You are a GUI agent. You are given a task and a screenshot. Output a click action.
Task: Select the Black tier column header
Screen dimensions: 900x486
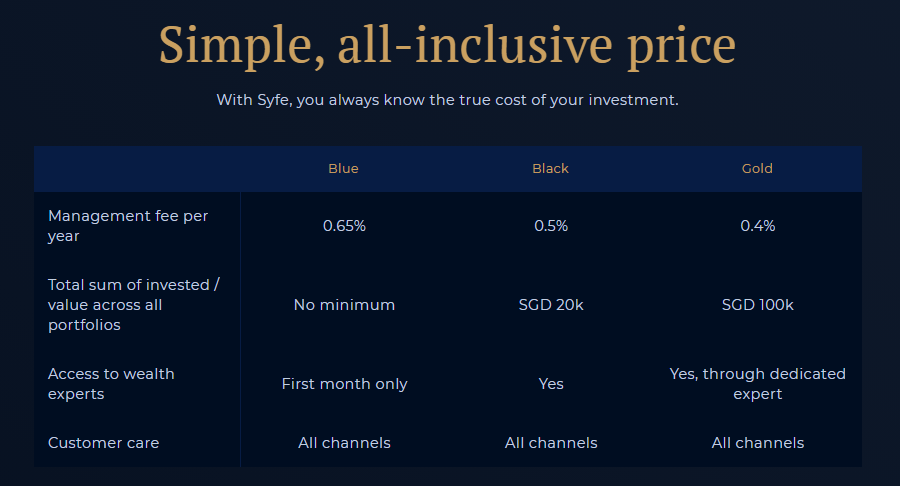550,169
